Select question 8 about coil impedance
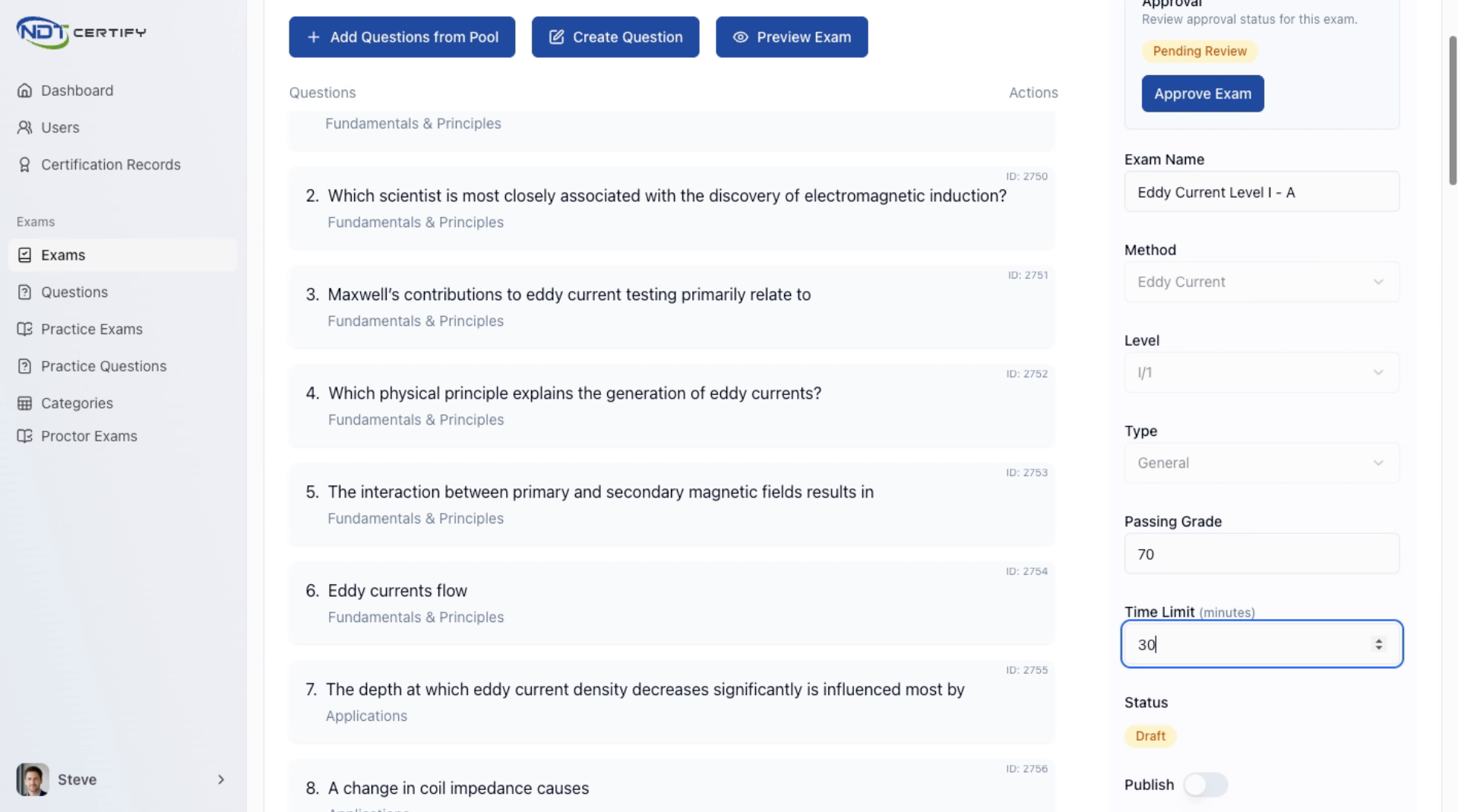 click(x=672, y=785)
